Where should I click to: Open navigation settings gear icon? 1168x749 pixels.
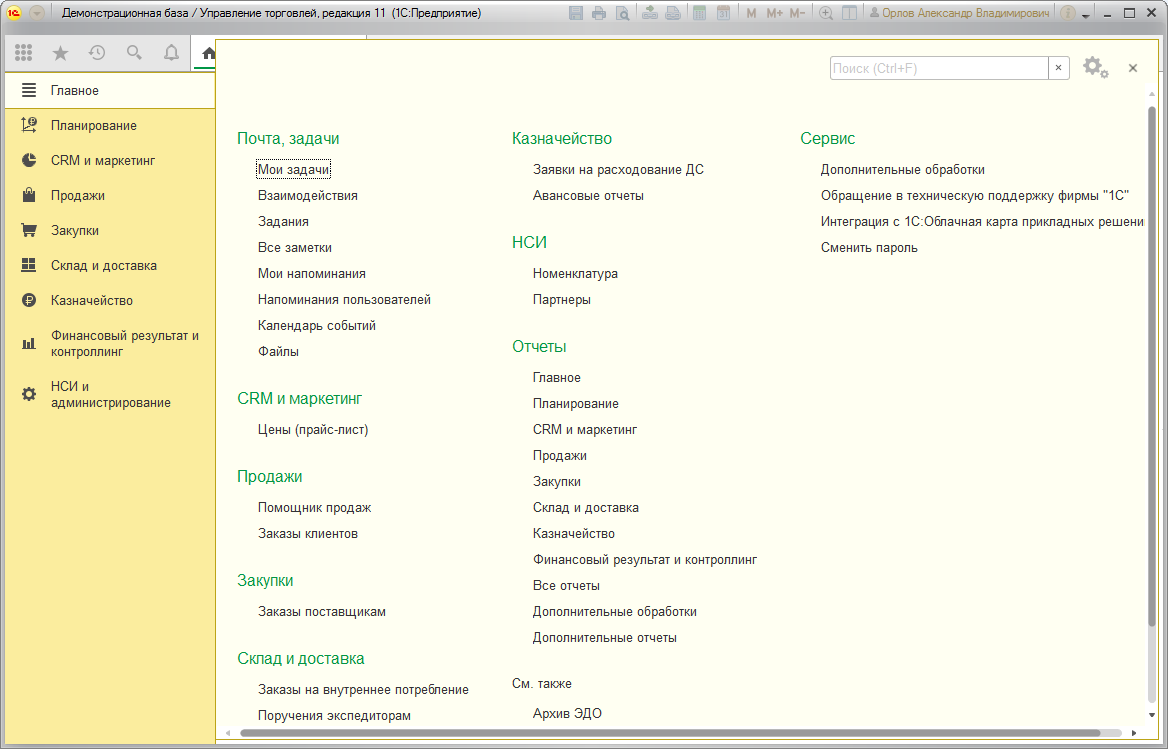pos(1095,68)
